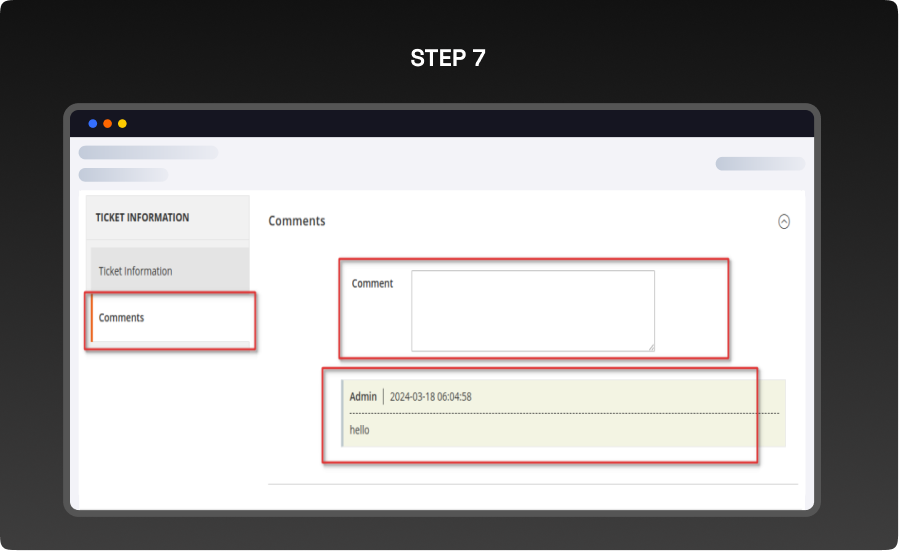Viewport: 899px width, 551px height.
Task: Click the short placeholder bar below it
Action: tap(123, 175)
